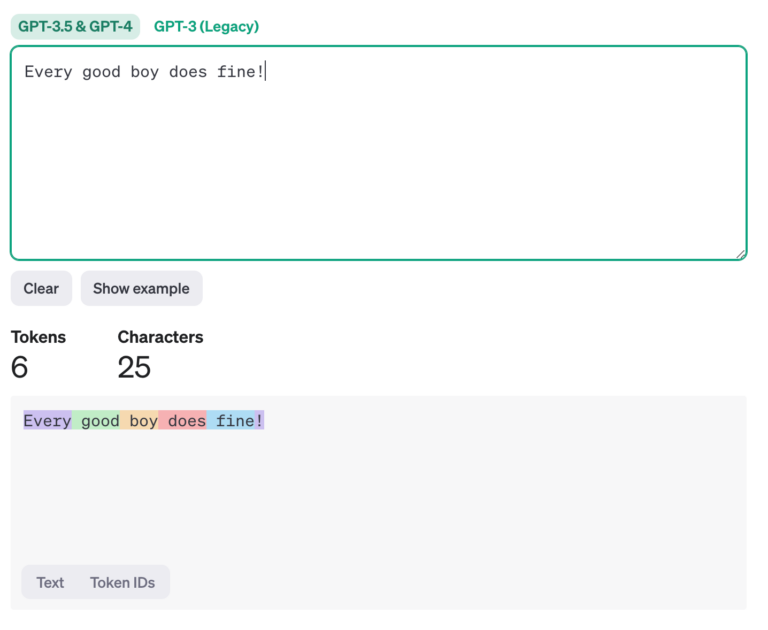
Task: Click the red 'does' token highlight
Action: (x=182, y=420)
